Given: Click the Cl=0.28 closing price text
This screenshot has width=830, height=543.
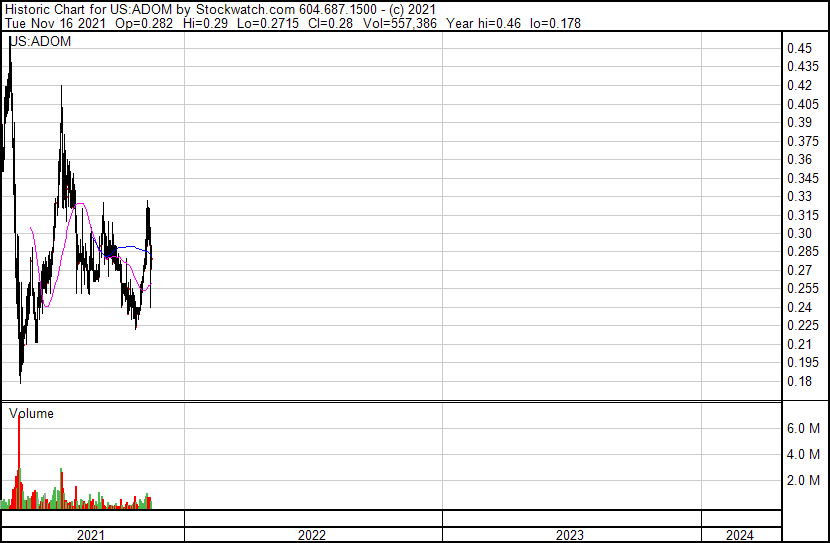Looking at the screenshot, I should pos(331,23).
